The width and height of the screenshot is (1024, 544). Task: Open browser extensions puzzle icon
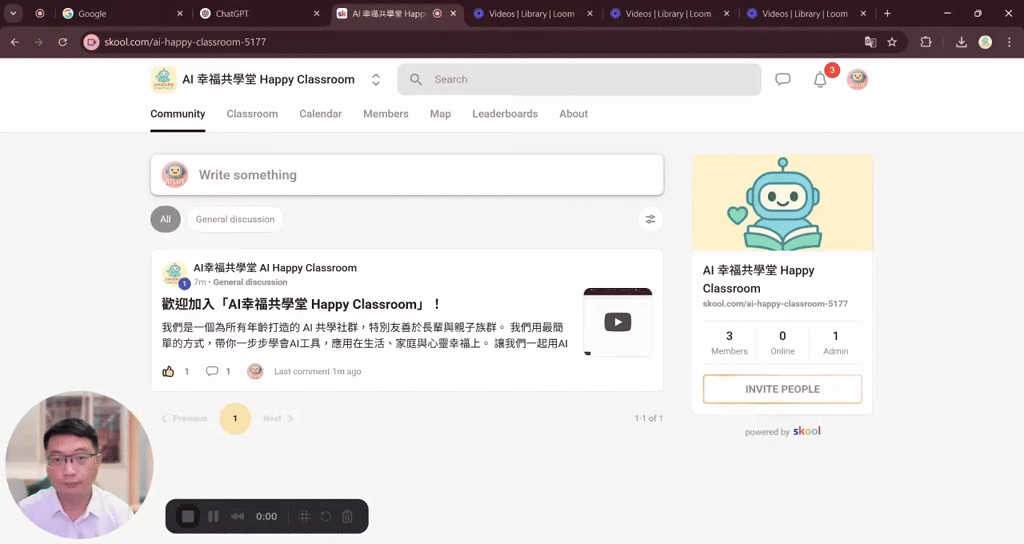click(926, 42)
